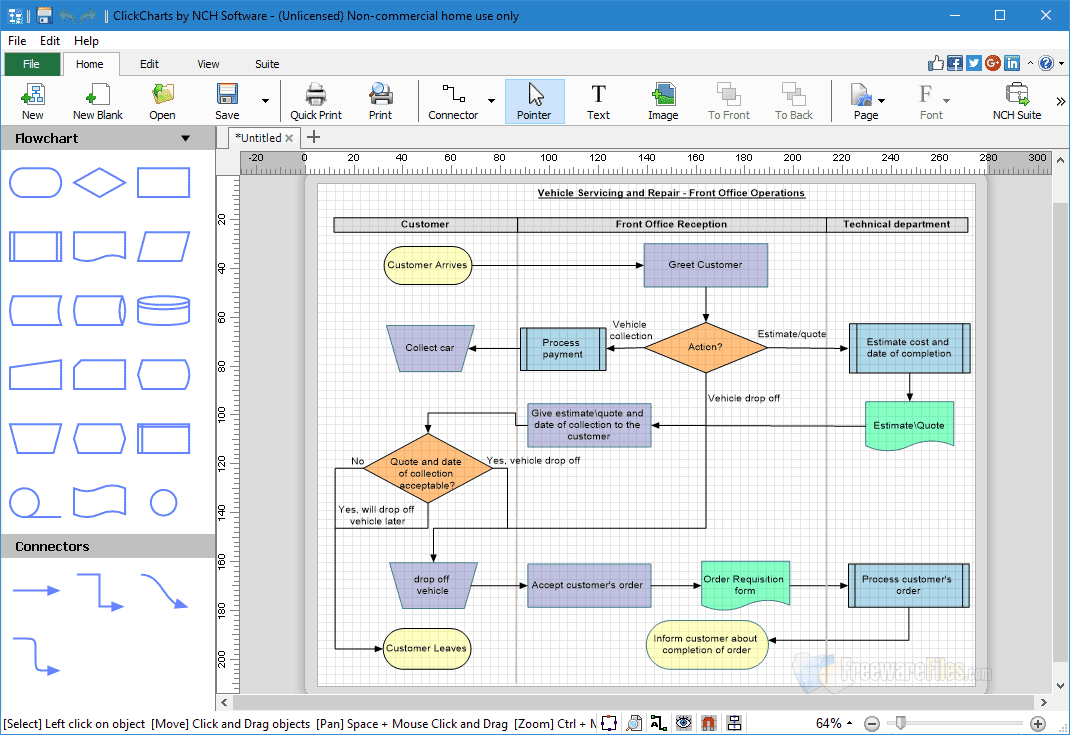Open the Save dropdown arrow

point(265,101)
